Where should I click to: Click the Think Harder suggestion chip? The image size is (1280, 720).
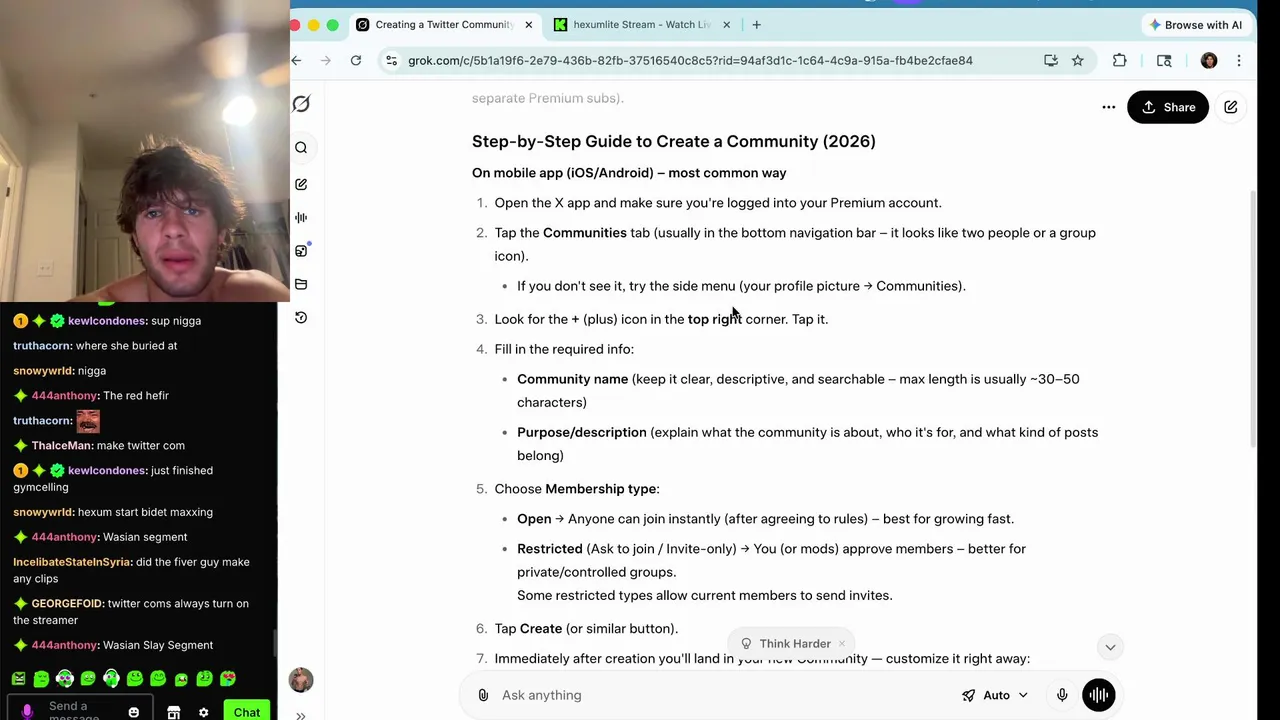coord(786,644)
